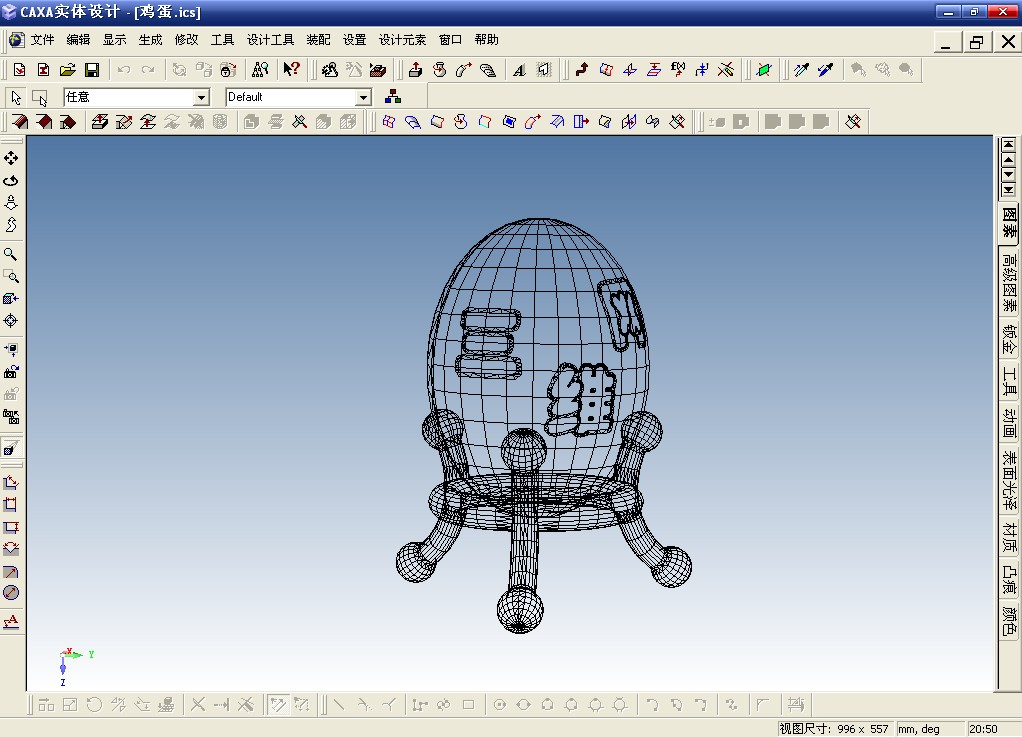
Task: Click catalog scroll-to-last arrow button
Action: pyautogui.click(x=1008, y=190)
